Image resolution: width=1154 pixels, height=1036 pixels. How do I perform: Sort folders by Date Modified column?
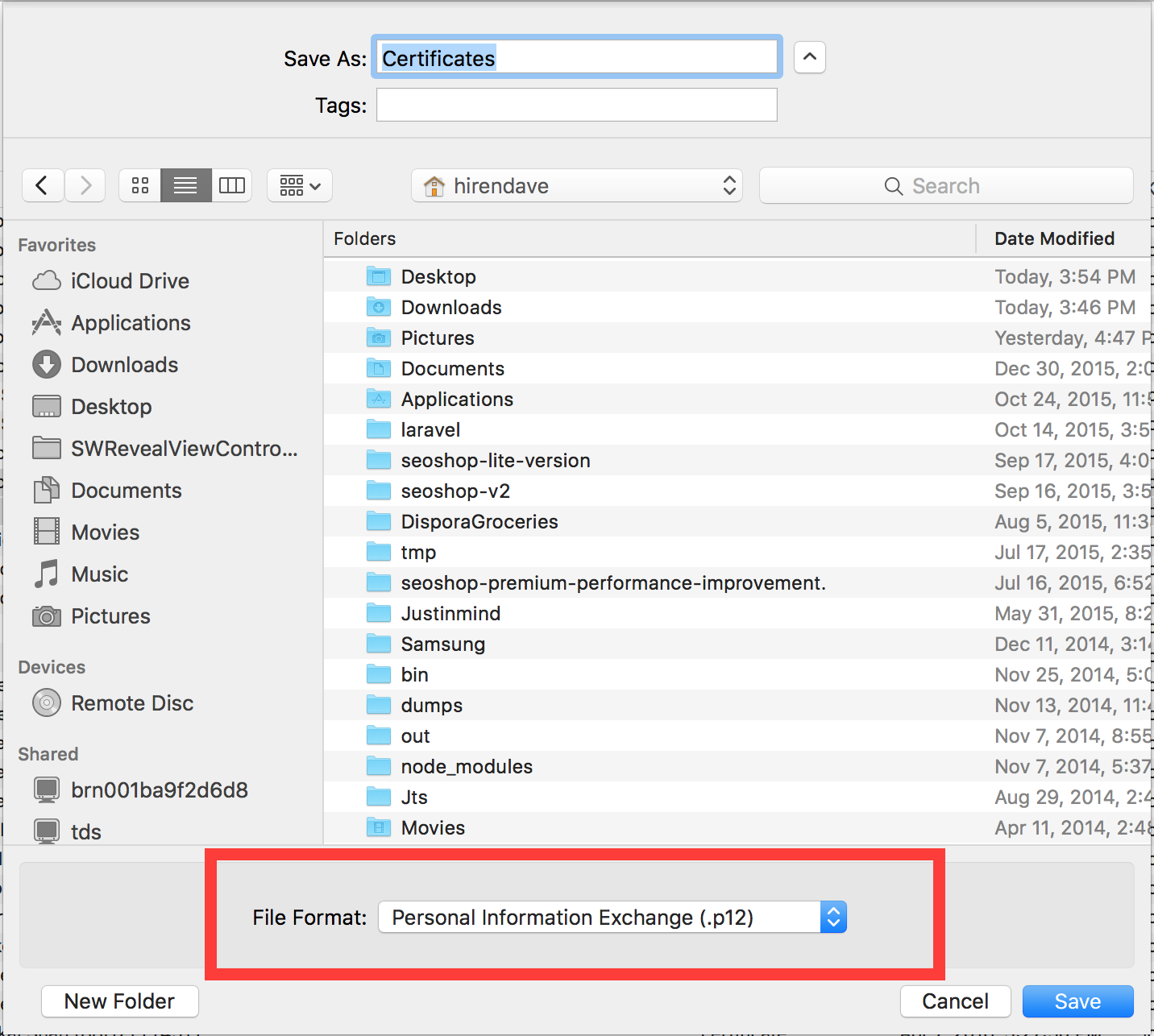click(x=1053, y=238)
